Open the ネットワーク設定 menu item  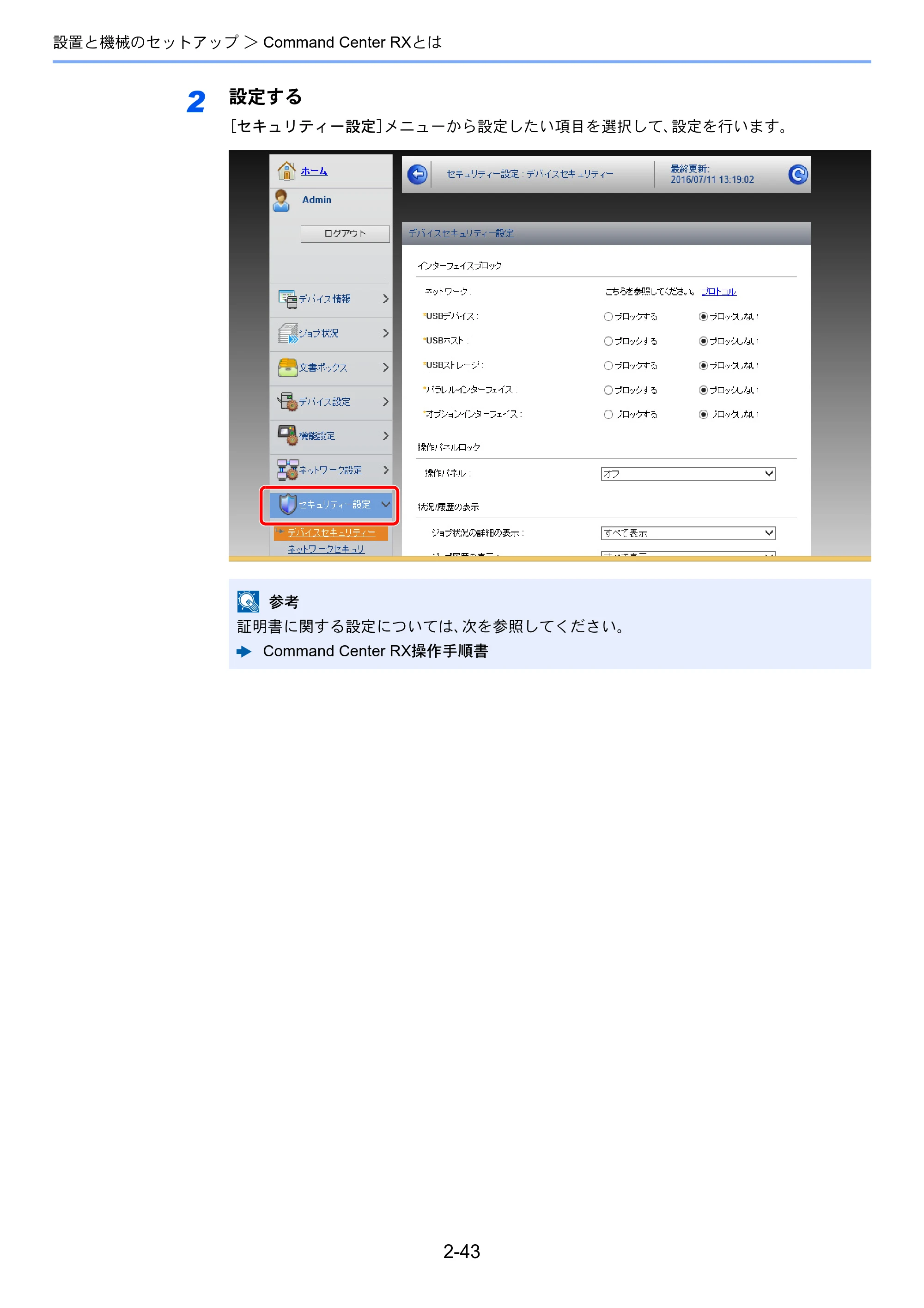[x=331, y=470]
